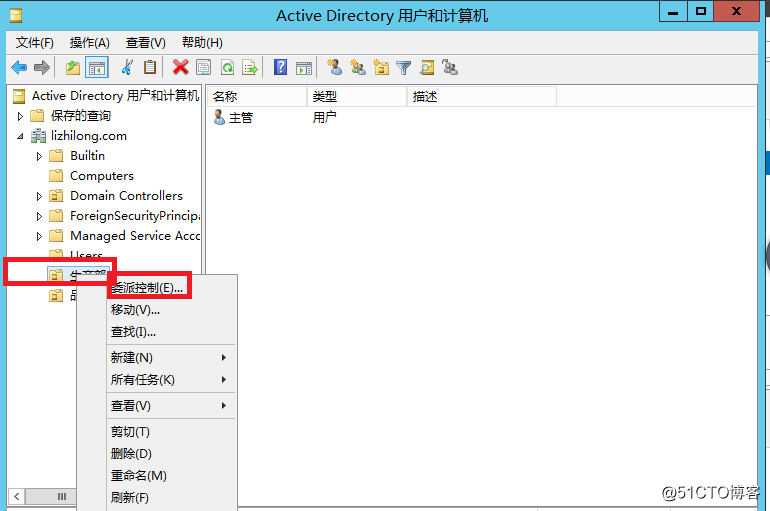Click the Forward arrow toolbar icon
The width and height of the screenshot is (770, 511).
[x=42, y=67]
